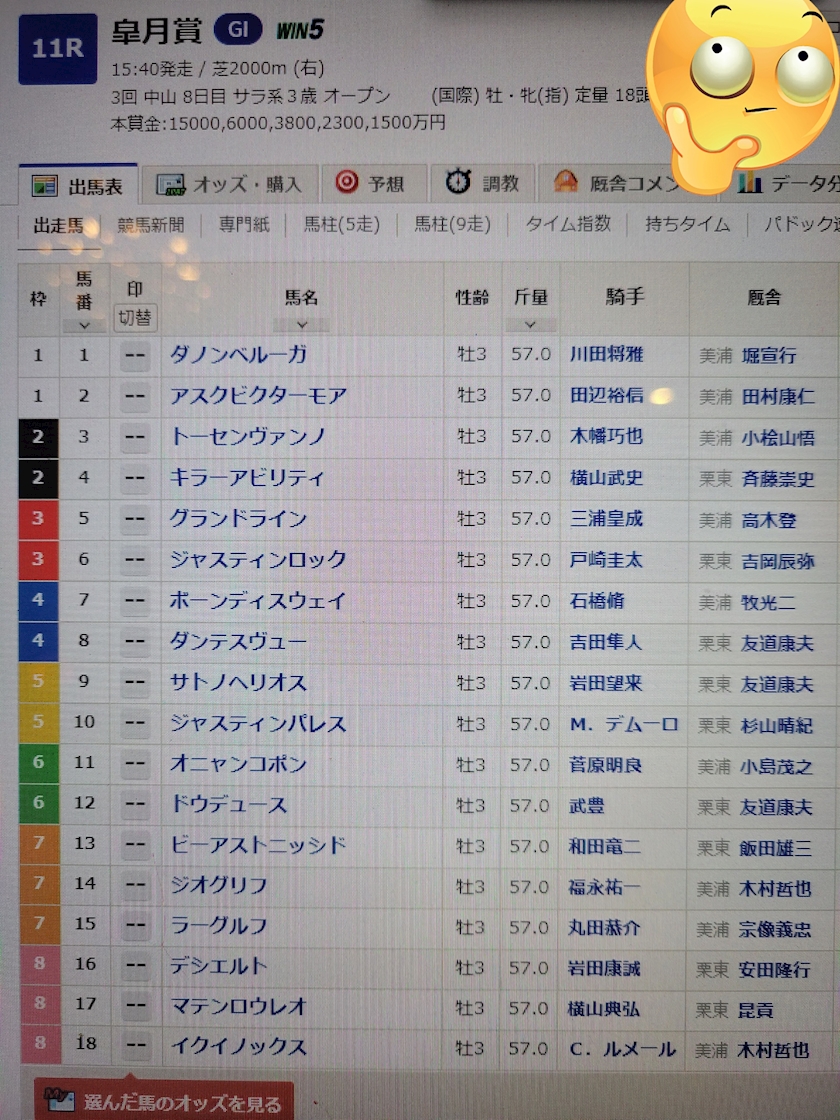
Task: Toggle the 印 mark for ダノンベルーガ
Action: pos(135,355)
